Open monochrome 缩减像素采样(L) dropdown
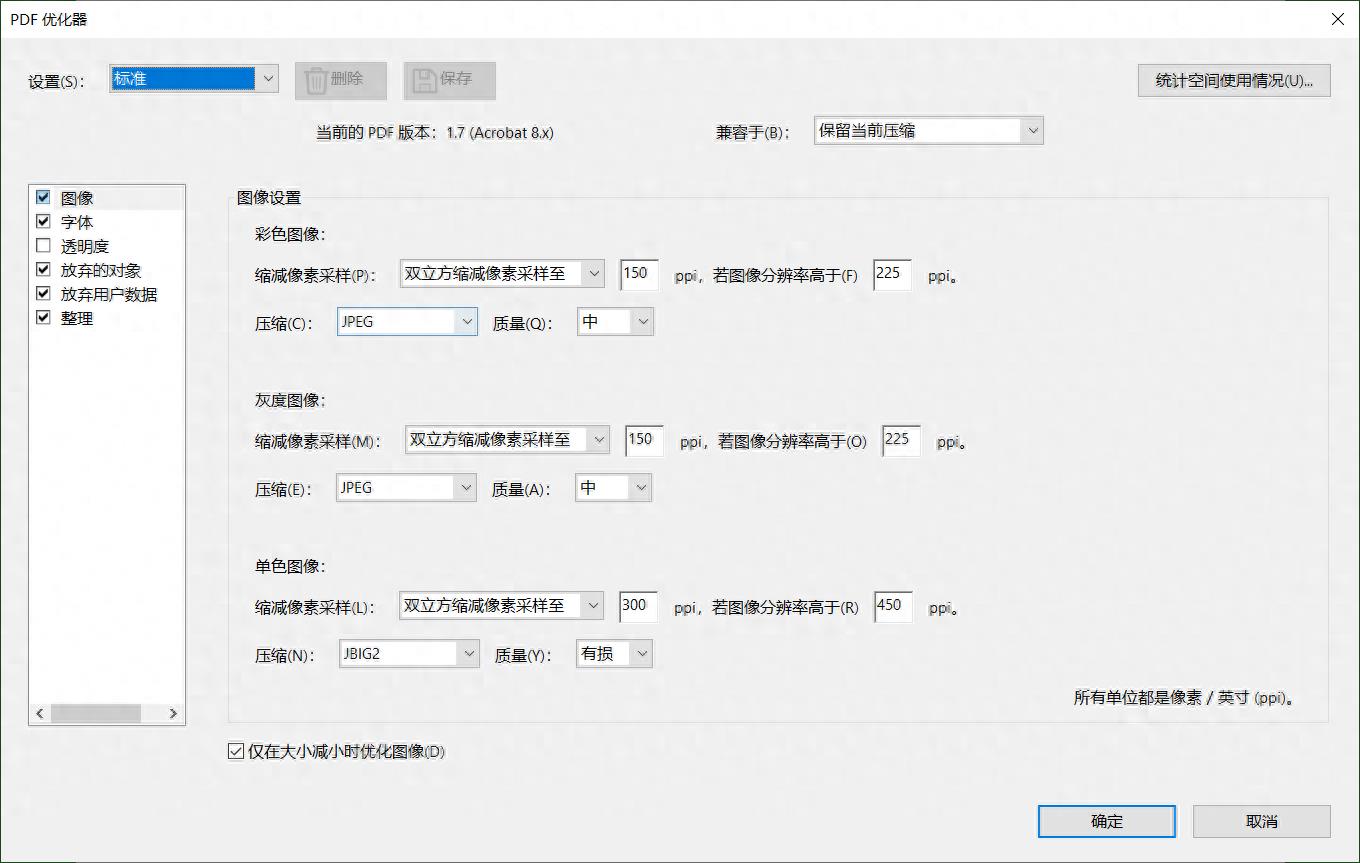Image resolution: width=1360 pixels, height=863 pixels. [501, 606]
